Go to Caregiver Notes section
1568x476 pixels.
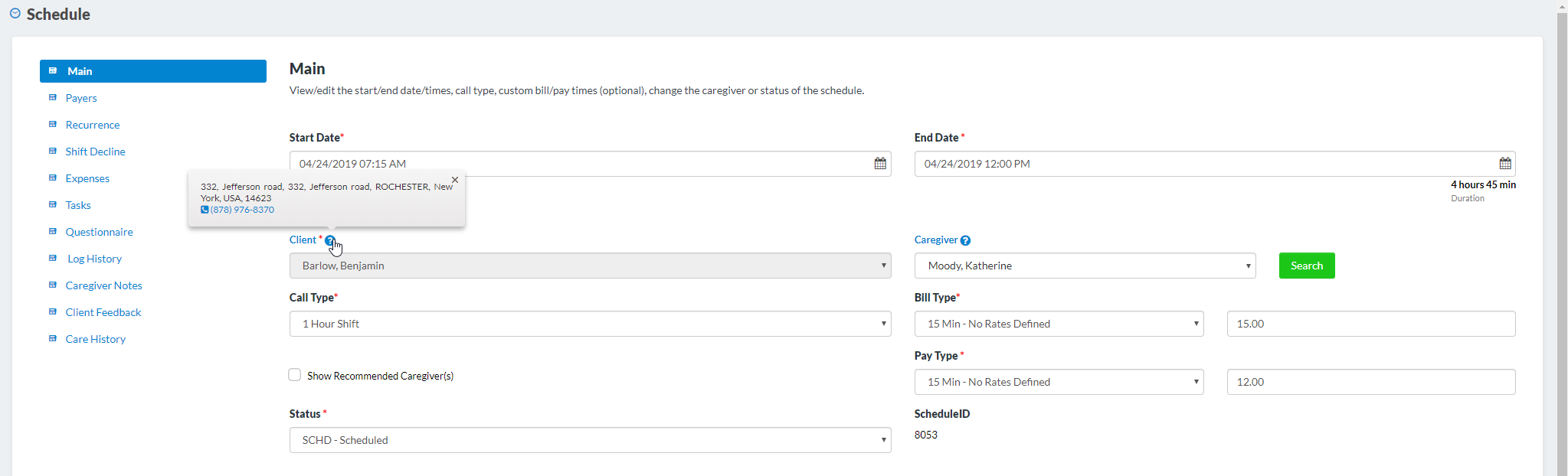(x=103, y=285)
